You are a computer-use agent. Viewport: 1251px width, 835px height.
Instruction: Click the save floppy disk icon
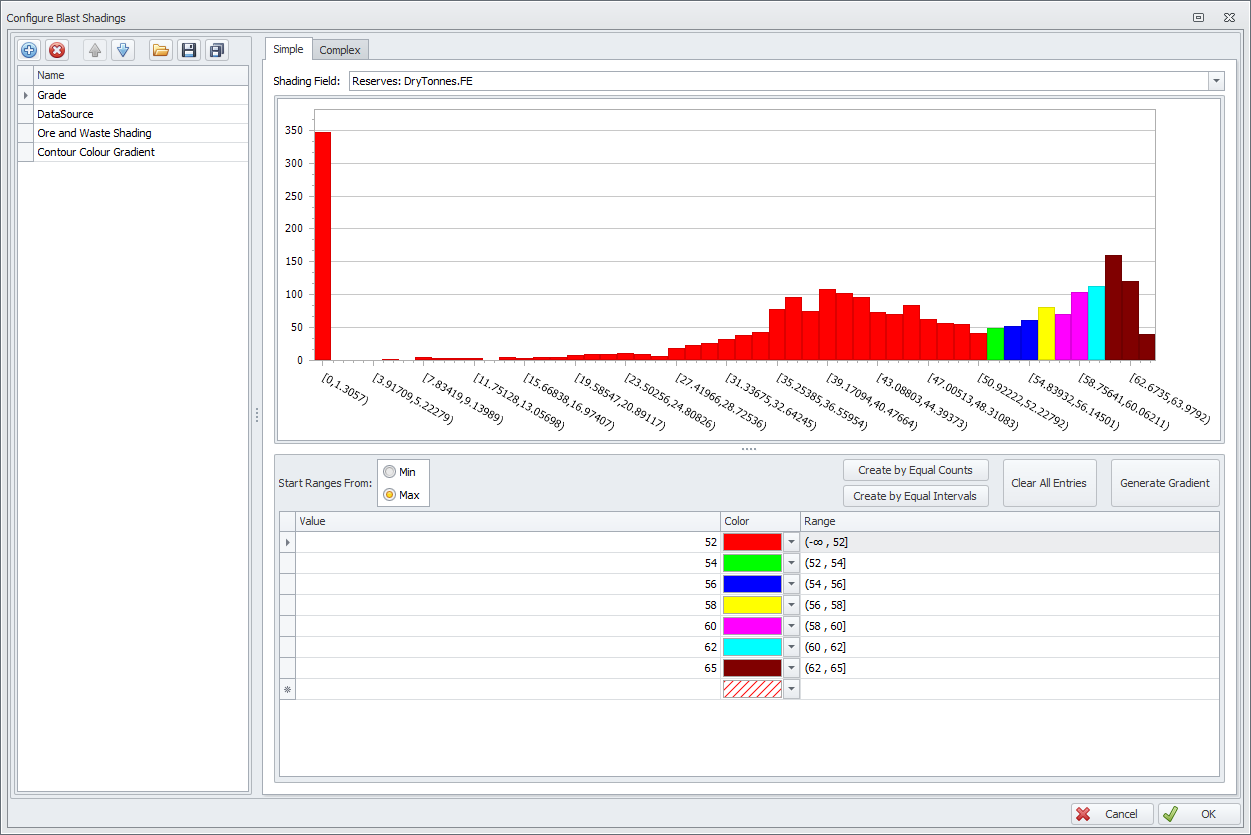[x=188, y=50]
